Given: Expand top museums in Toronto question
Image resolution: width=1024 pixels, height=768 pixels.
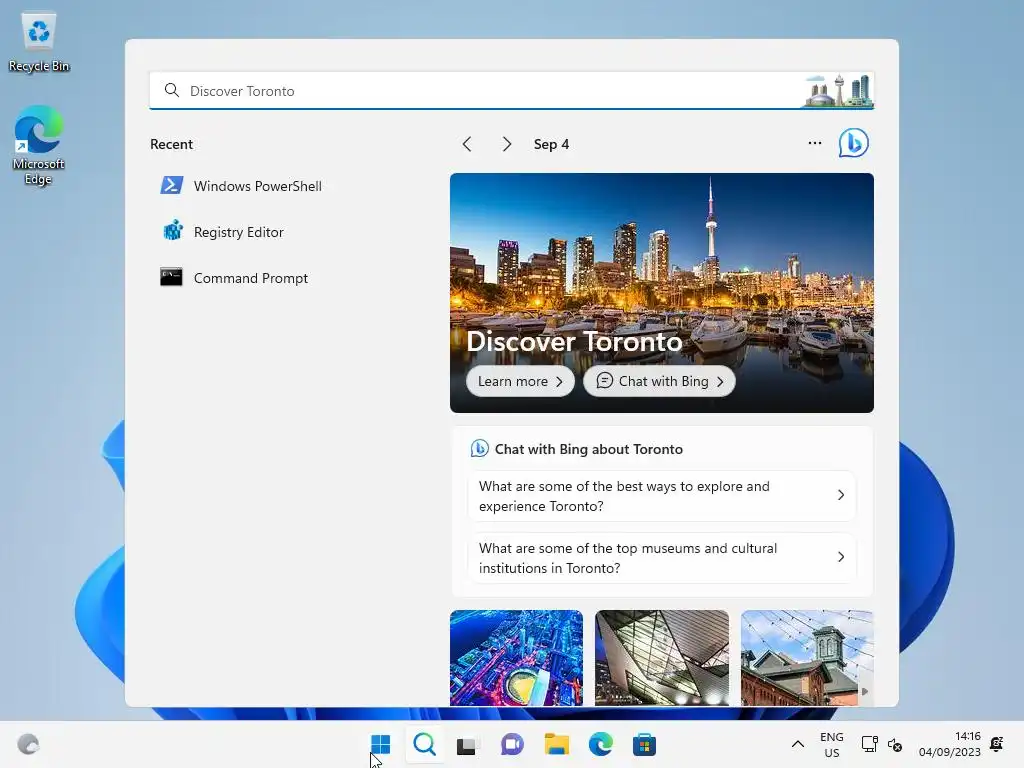Looking at the screenshot, I should 662,558.
